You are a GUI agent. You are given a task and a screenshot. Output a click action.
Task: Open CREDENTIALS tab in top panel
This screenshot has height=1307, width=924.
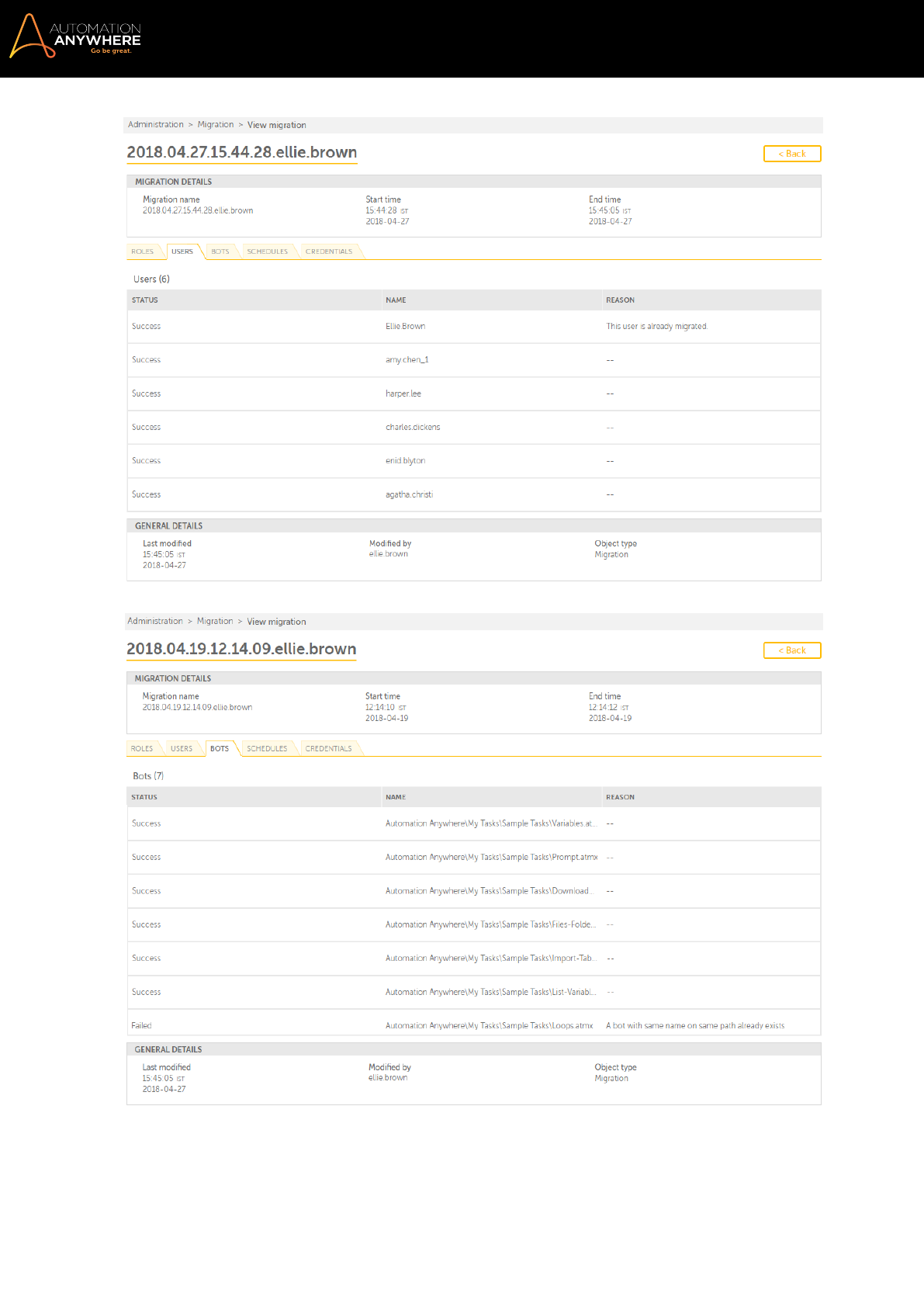[329, 251]
